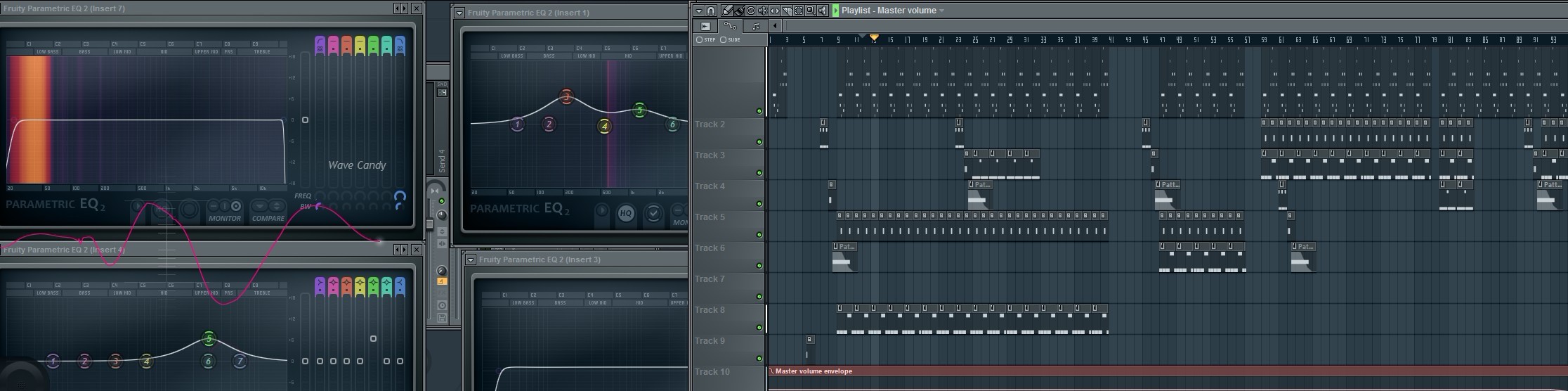Open the Playlist options dropdown arrow
The width and height of the screenshot is (1568, 391).
coord(699,11)
